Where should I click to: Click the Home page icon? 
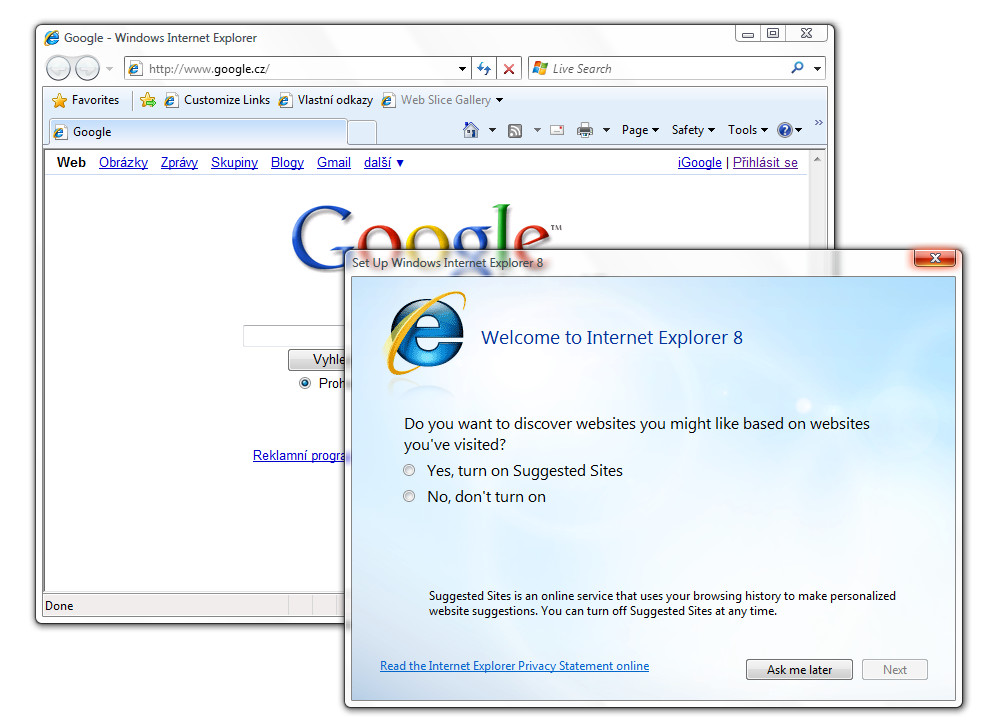point(470,130)
